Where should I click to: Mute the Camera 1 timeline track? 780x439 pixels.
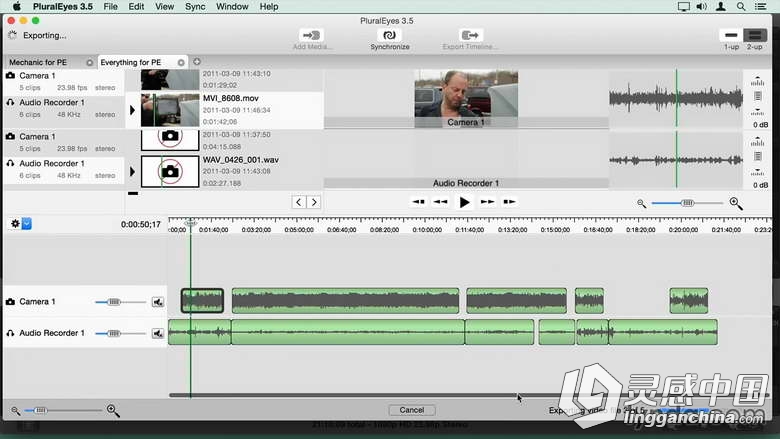pyautogui.click(x=158, y=302)
